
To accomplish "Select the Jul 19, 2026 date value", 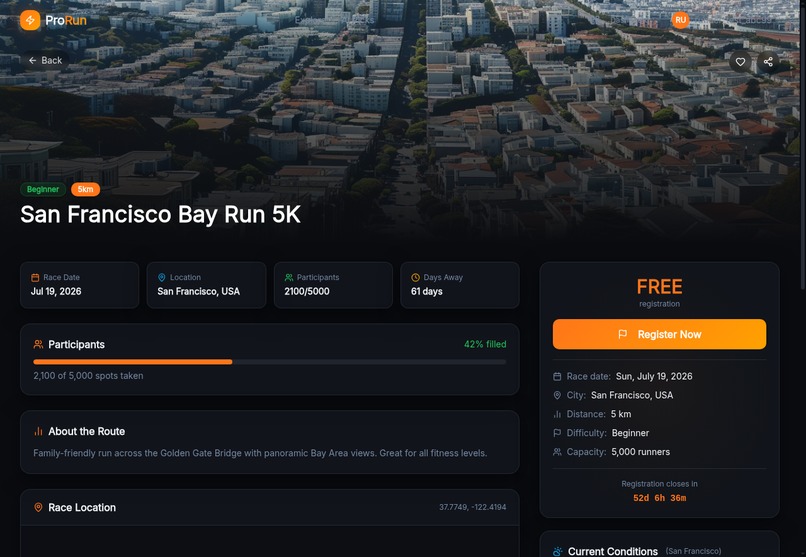I will pos(56,291).
